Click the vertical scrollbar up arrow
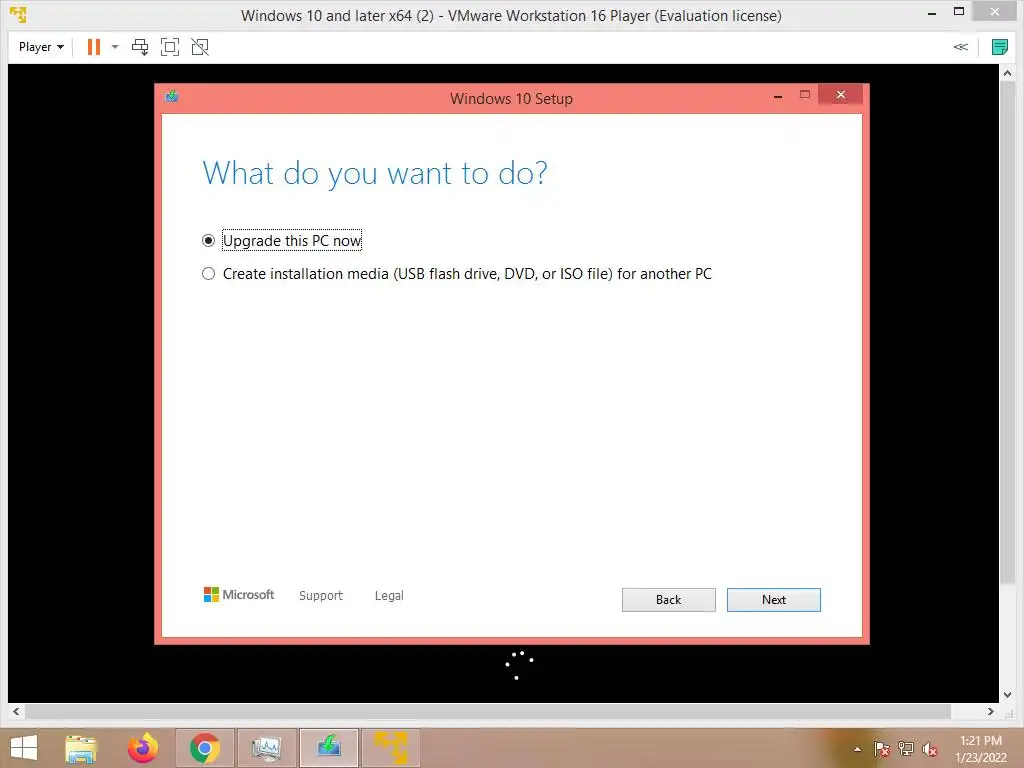Screen dimensions: 1024x768 pos(1006,73)
